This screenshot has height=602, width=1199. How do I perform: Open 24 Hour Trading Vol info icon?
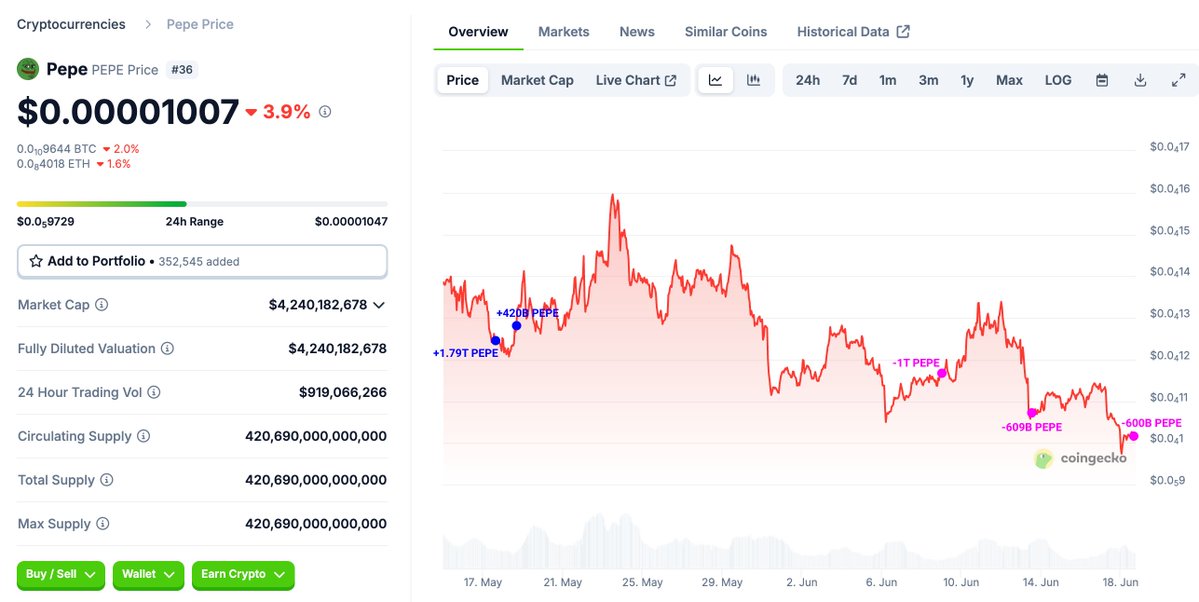coord(154,392)
